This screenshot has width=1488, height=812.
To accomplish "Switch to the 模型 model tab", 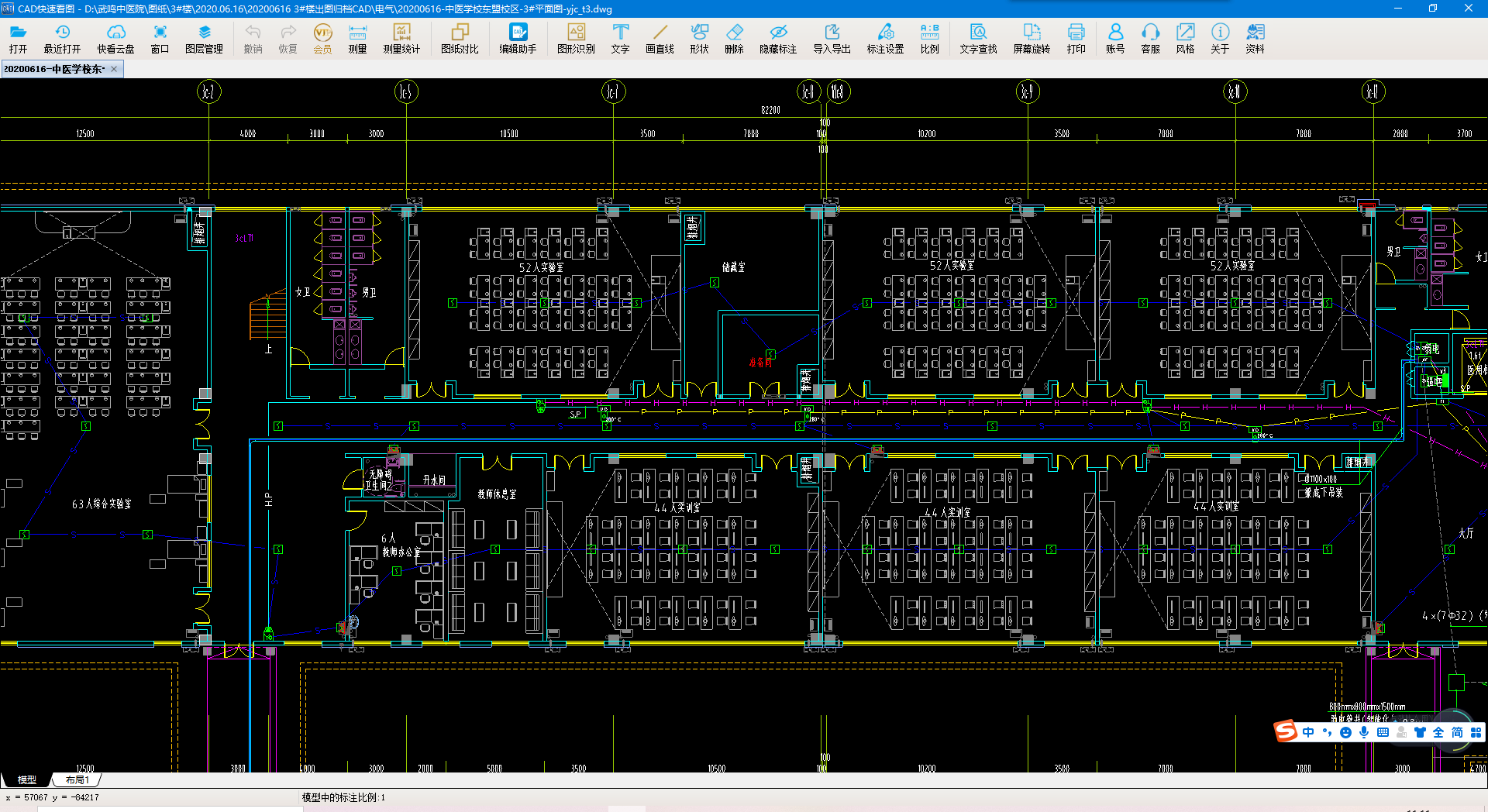I will coord(27,779).
